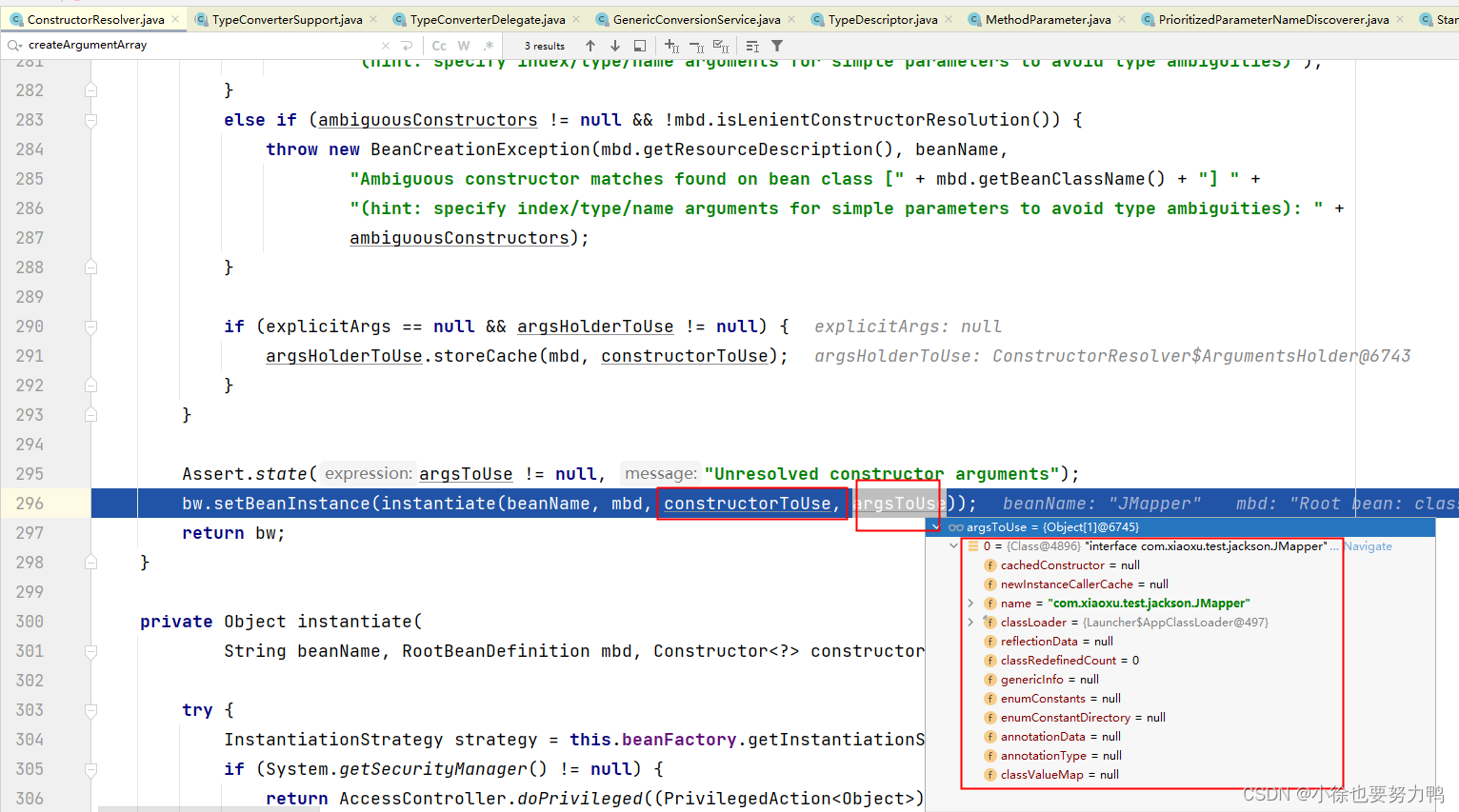Open the search filter funnel icon

(x=777, y=46)
